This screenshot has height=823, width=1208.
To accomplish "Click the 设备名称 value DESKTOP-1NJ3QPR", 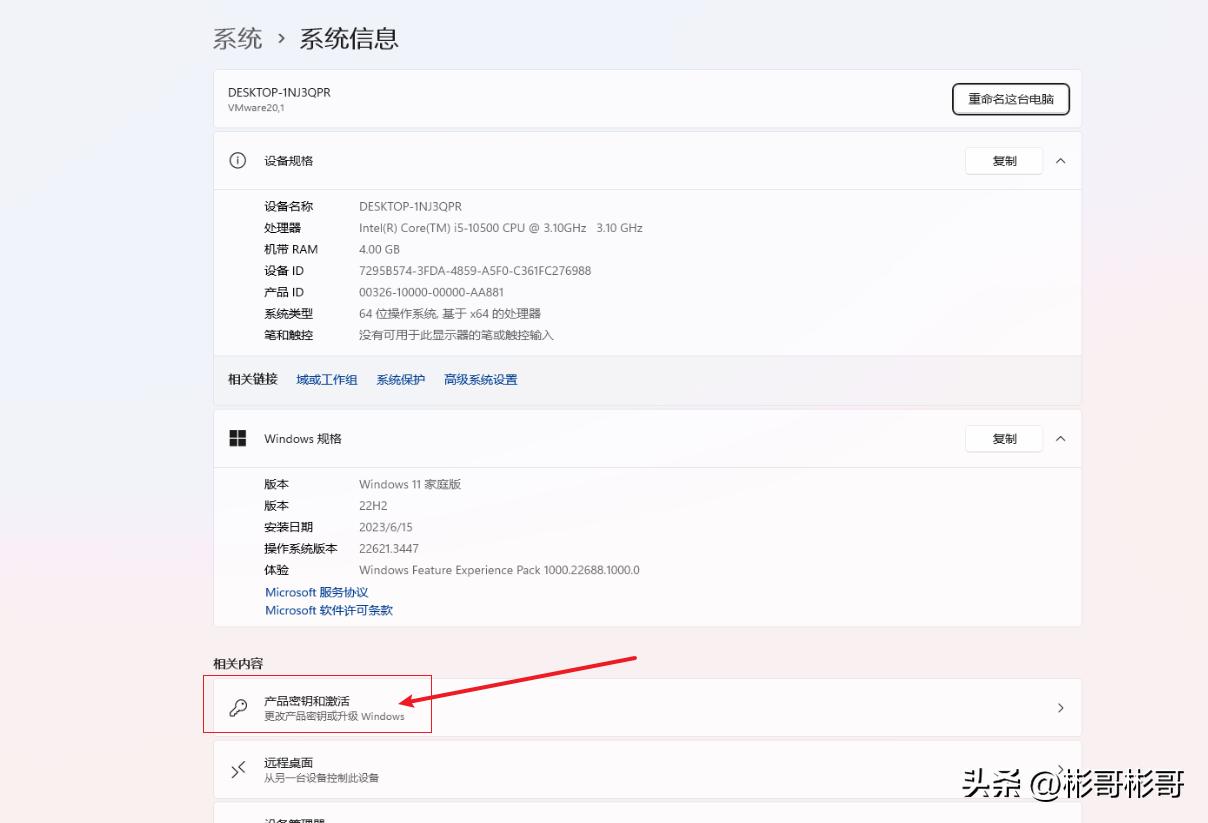I will [410, 206].
